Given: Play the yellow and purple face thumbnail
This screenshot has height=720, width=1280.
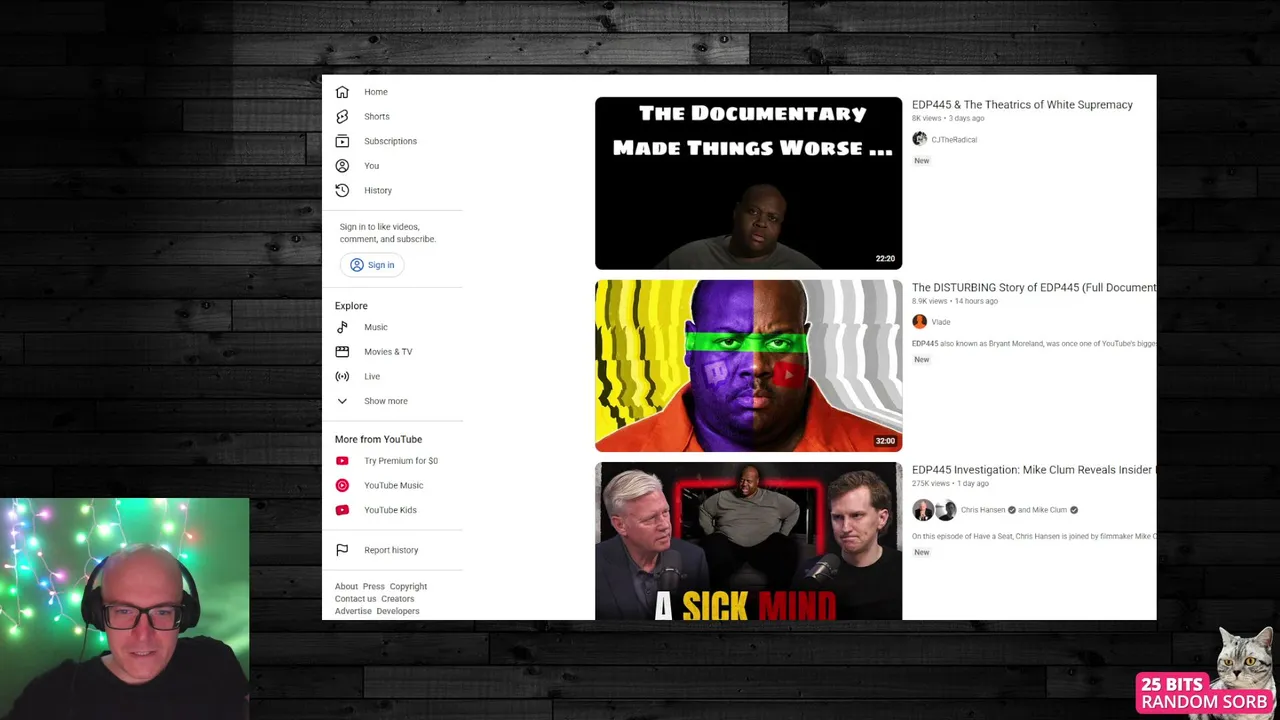Looking at the screenshot, I should coord(748,366).
